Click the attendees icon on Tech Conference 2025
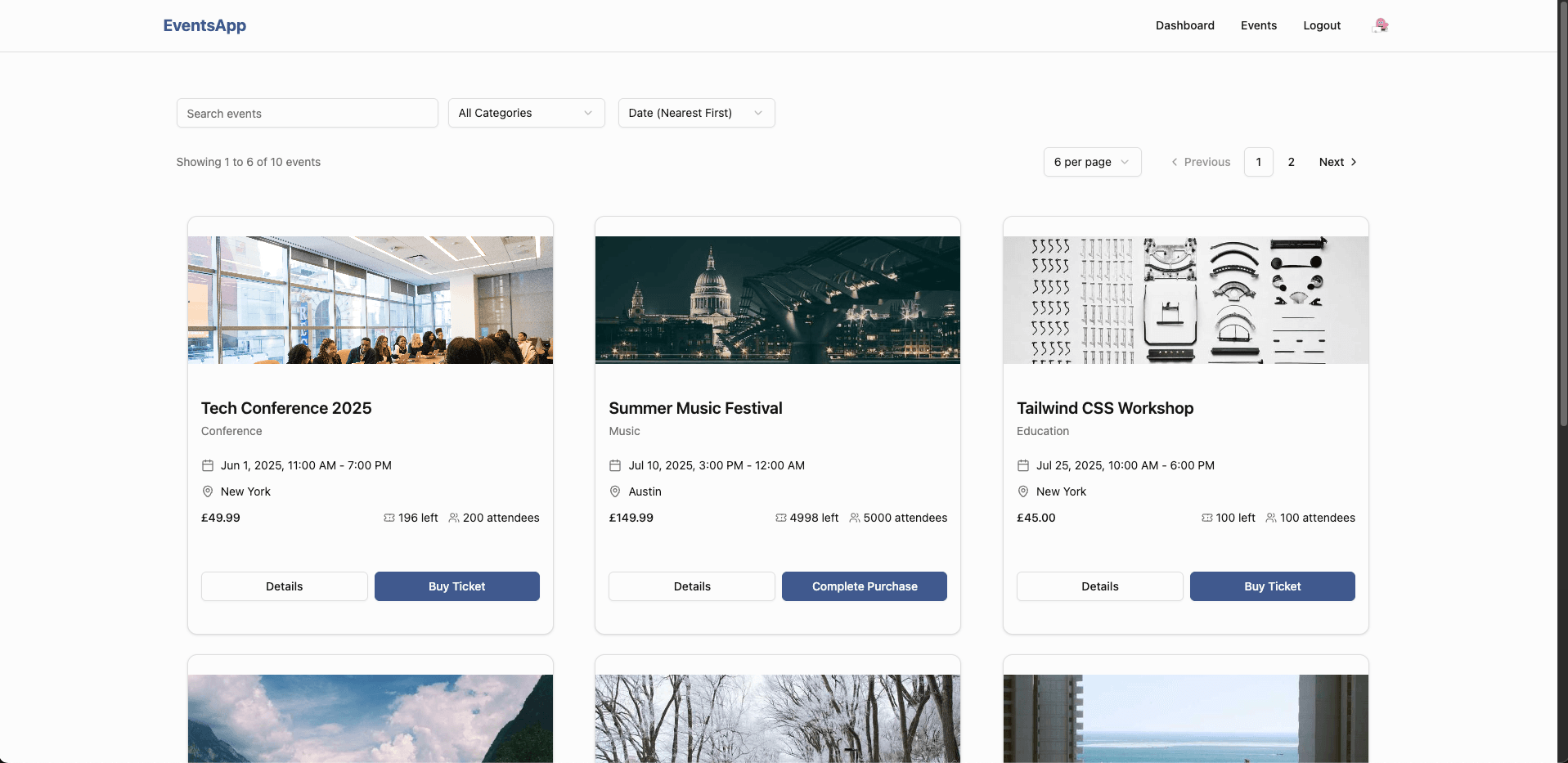 coord(455,518)
